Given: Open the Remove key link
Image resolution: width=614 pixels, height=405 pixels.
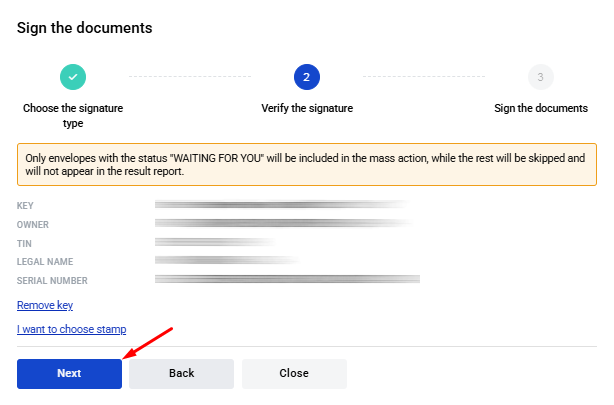Looking at the screenshot, I should pyautogui.click(x=45, y=305).
